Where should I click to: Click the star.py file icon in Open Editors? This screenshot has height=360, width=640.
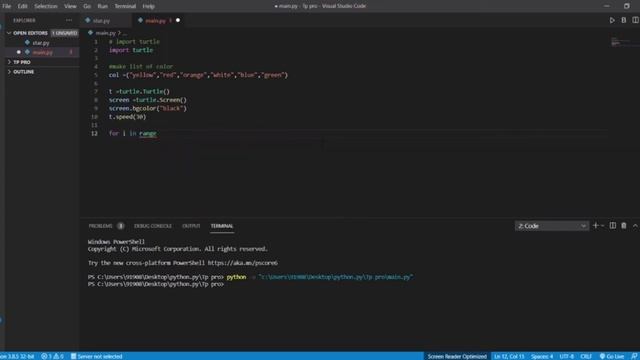(27, 42)
